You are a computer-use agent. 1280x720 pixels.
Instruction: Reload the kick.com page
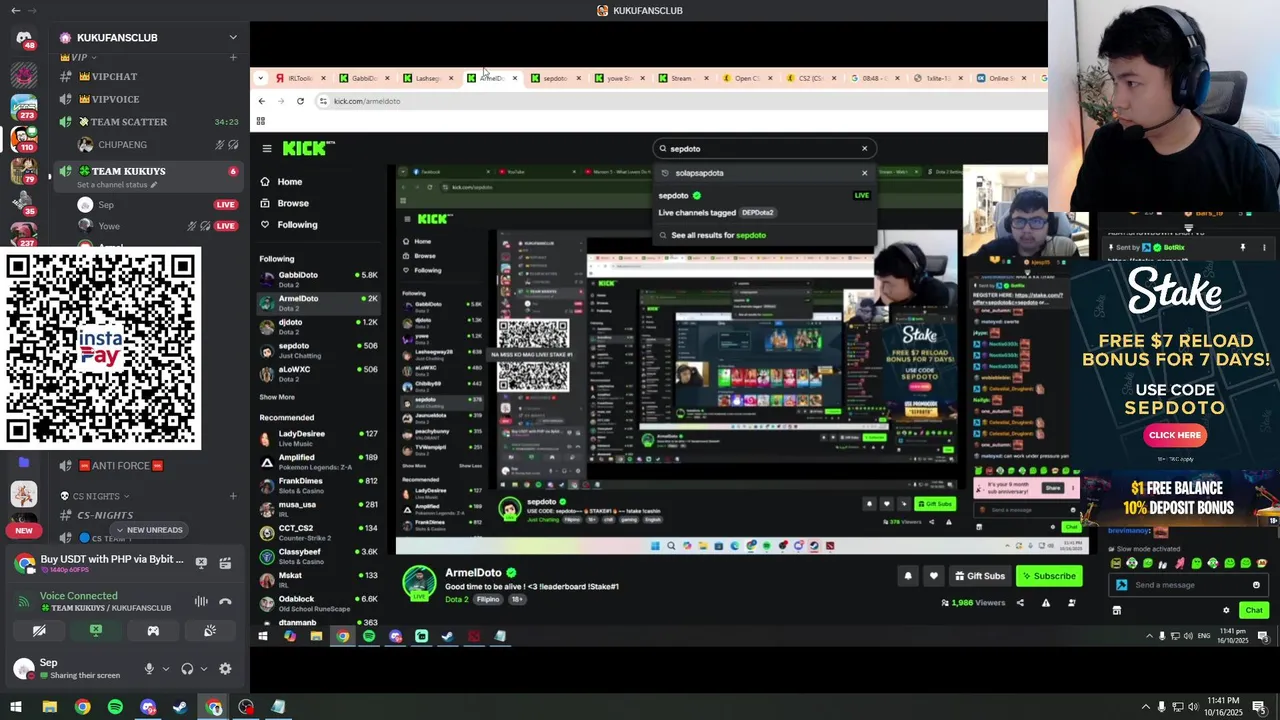coord(300,101)
